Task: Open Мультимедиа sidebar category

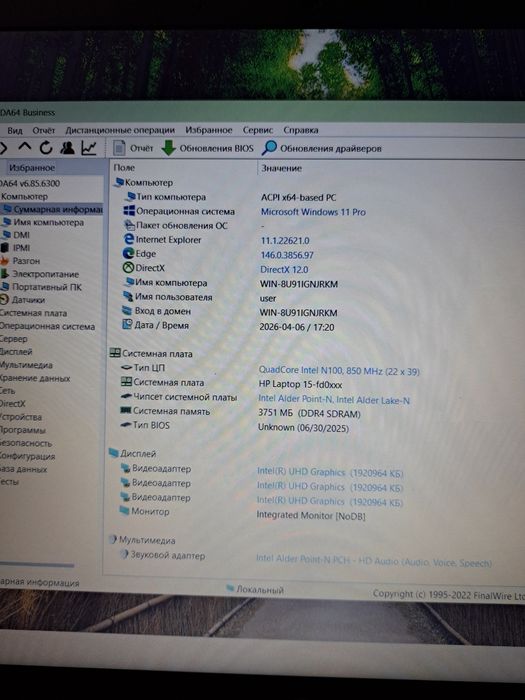Action: click(x=26, y=365)
